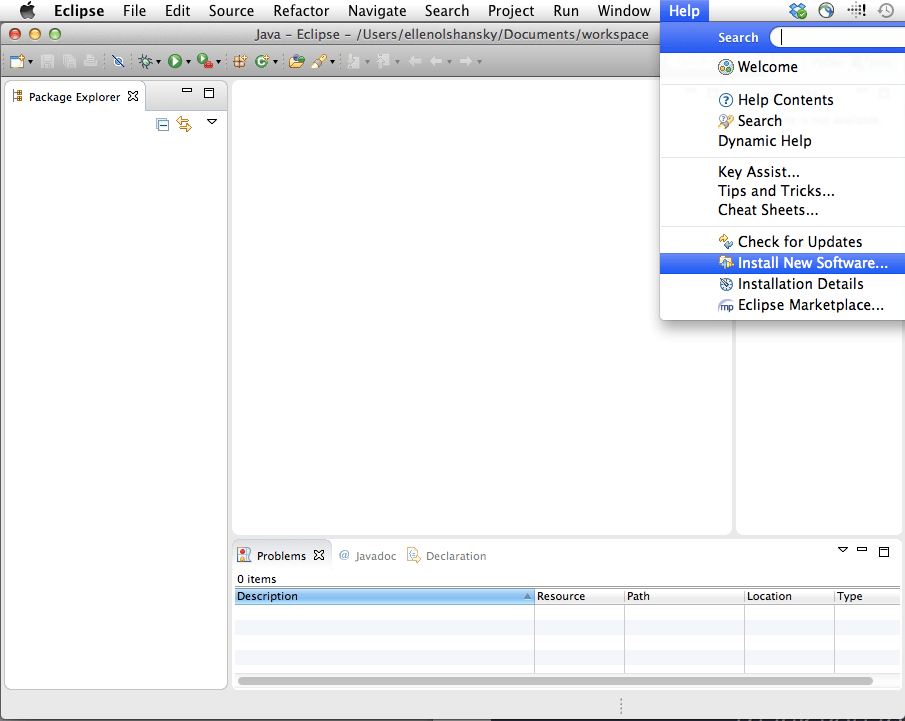Maximize the Package Explorer view
This screenshot has height=721, width=905.
click(x=209, y=93)
